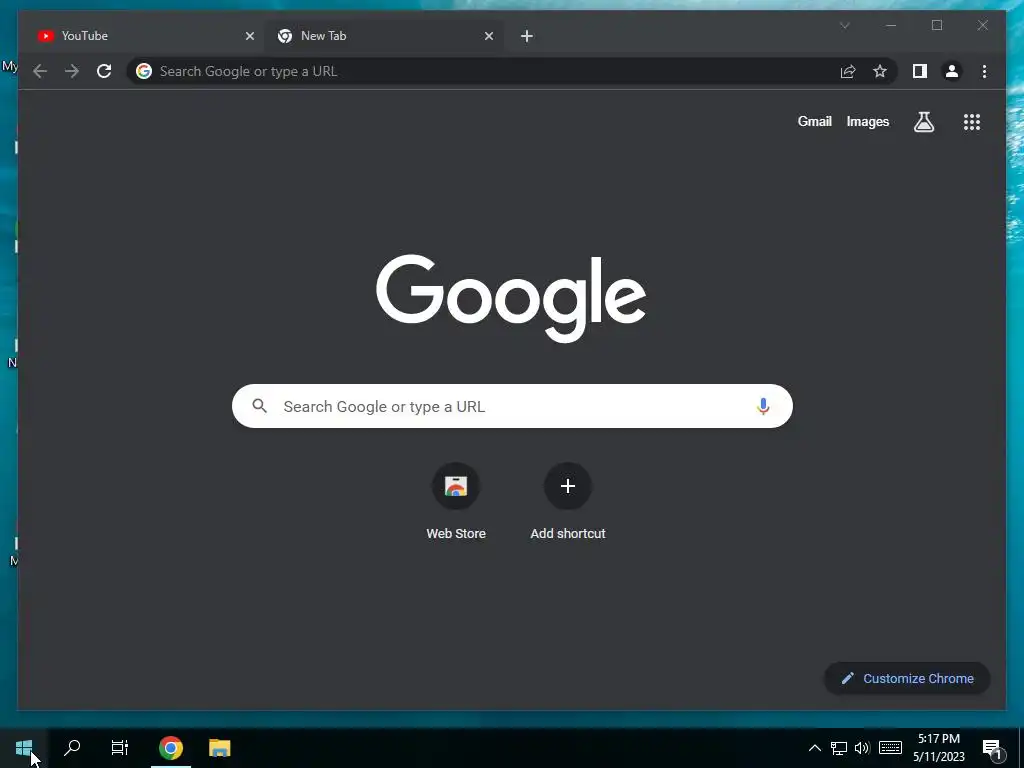Open the Windows Start menu
The image size is (1024, 768).
tap(24, 748)
